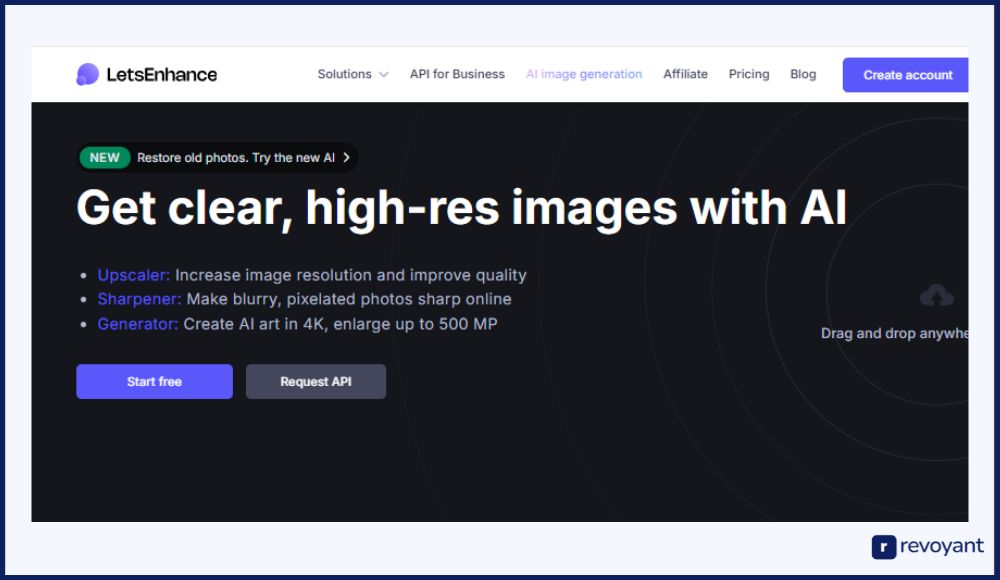Go to AI image generation
The height and width of the screenshot is (580, 1000).
coord(584,74)
